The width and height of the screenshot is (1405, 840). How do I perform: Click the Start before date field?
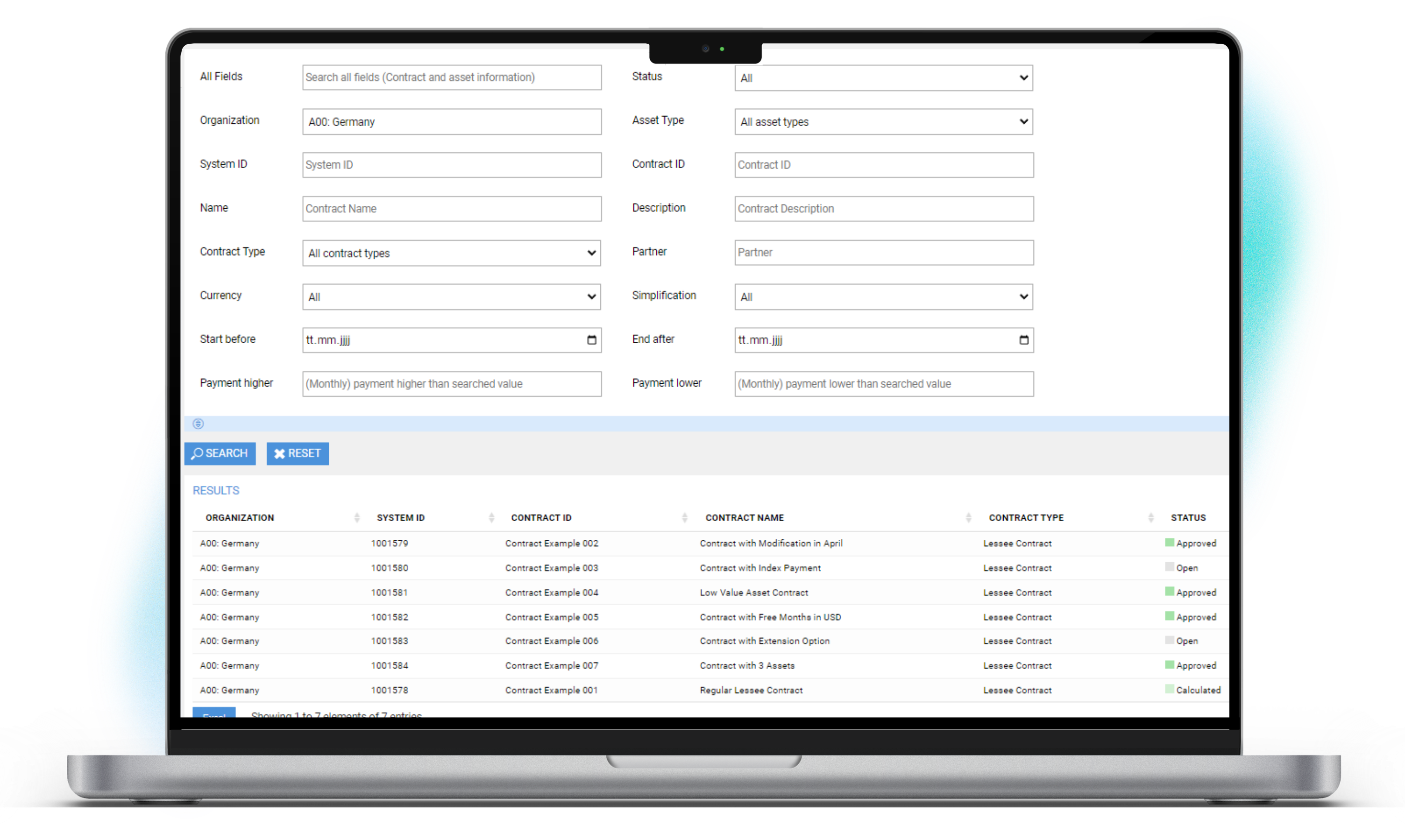point(452,340)
